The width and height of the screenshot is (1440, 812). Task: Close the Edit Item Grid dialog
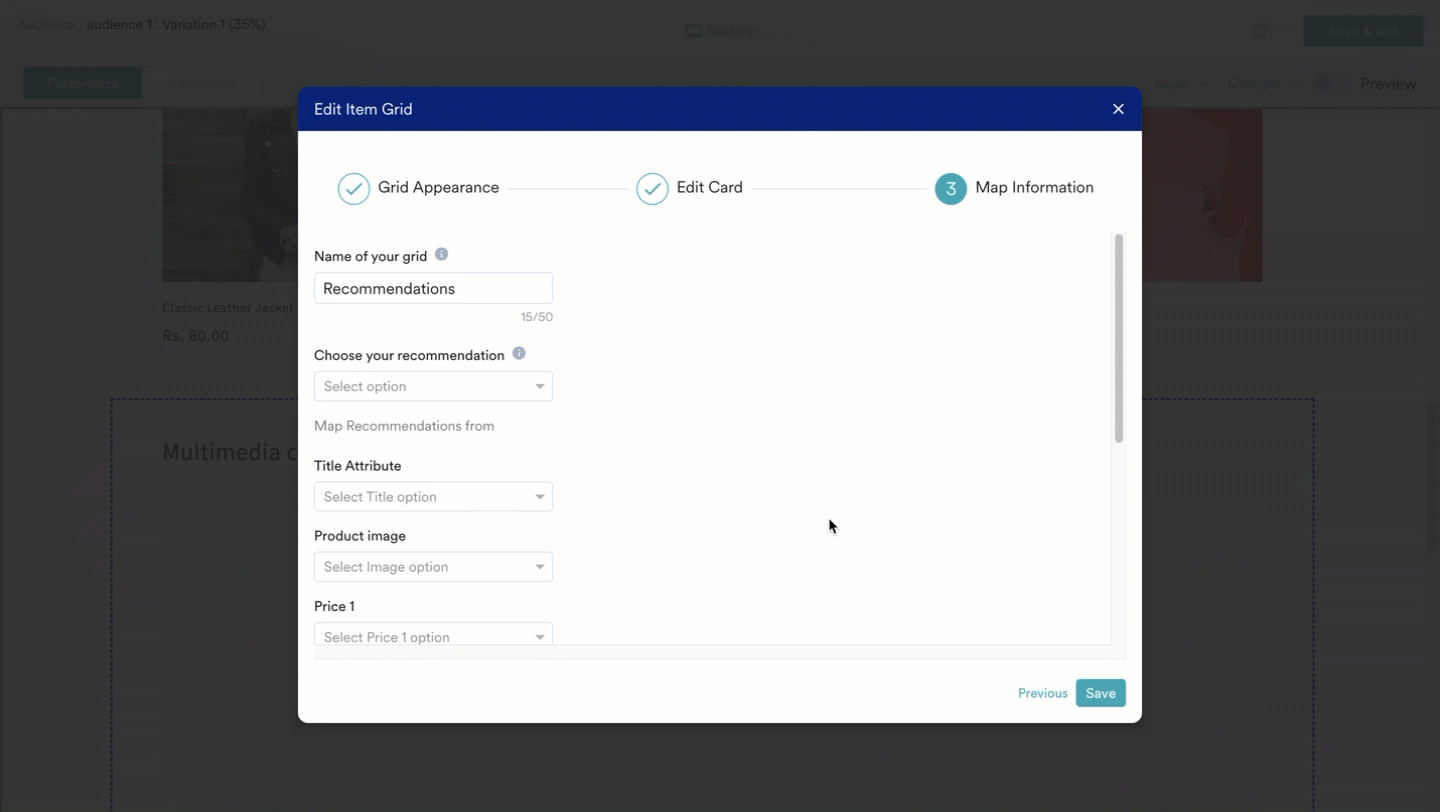click(x=1118, y=109)
